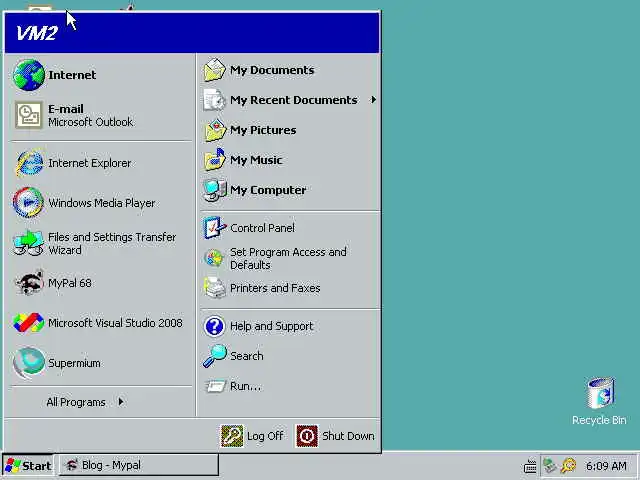Click the Supermium browser icon

click(29, 362)
